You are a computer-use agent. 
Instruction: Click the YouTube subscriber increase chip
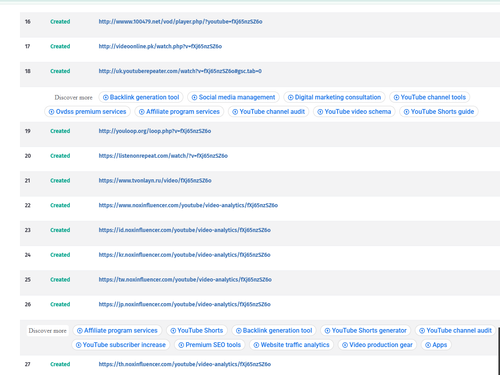[x=121, y=345]
